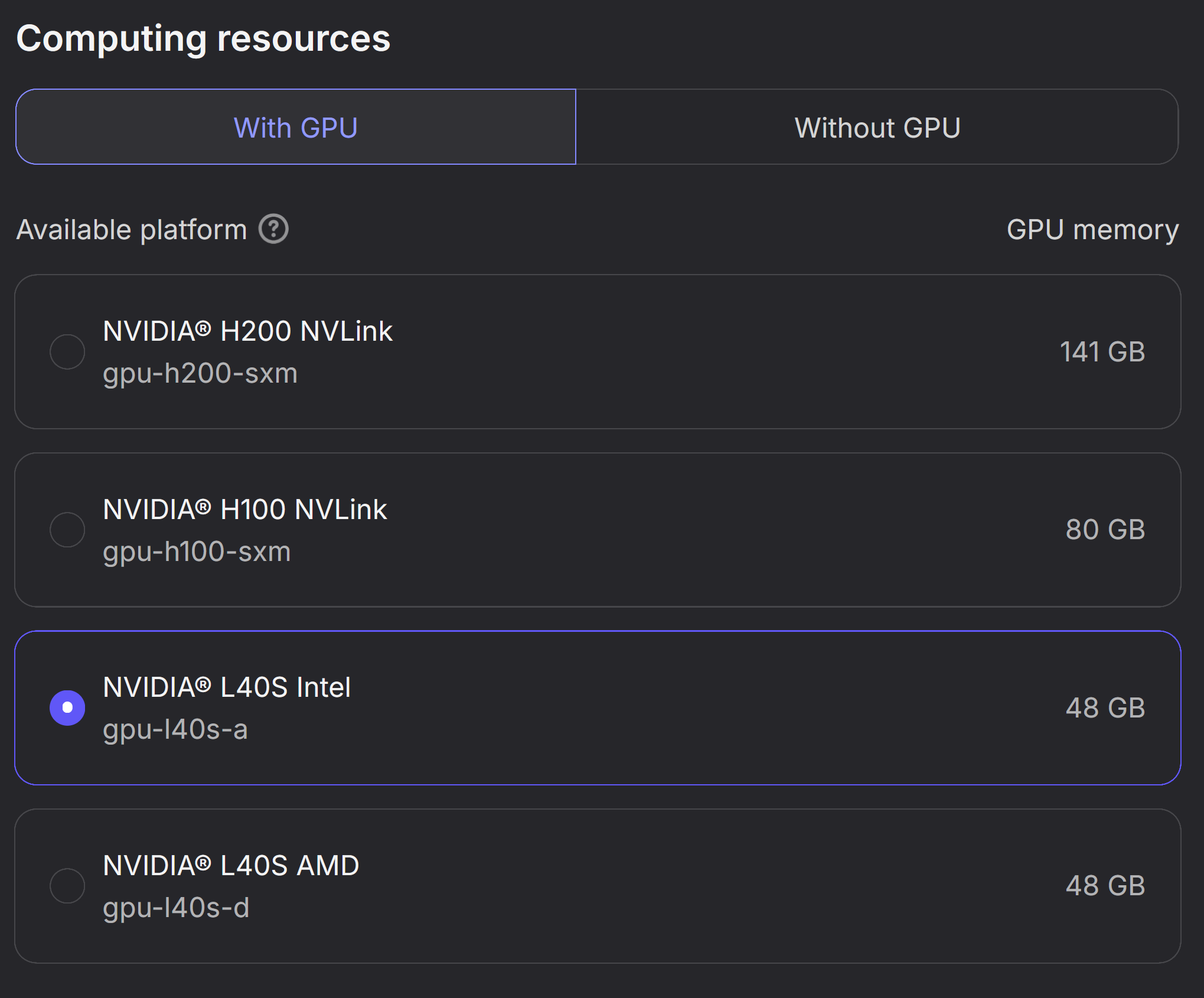The height and width of the screenshot is (998, 1204).
Task: Select the NVIDIA H100 NVLink radio button
Action: click(67, 530)
